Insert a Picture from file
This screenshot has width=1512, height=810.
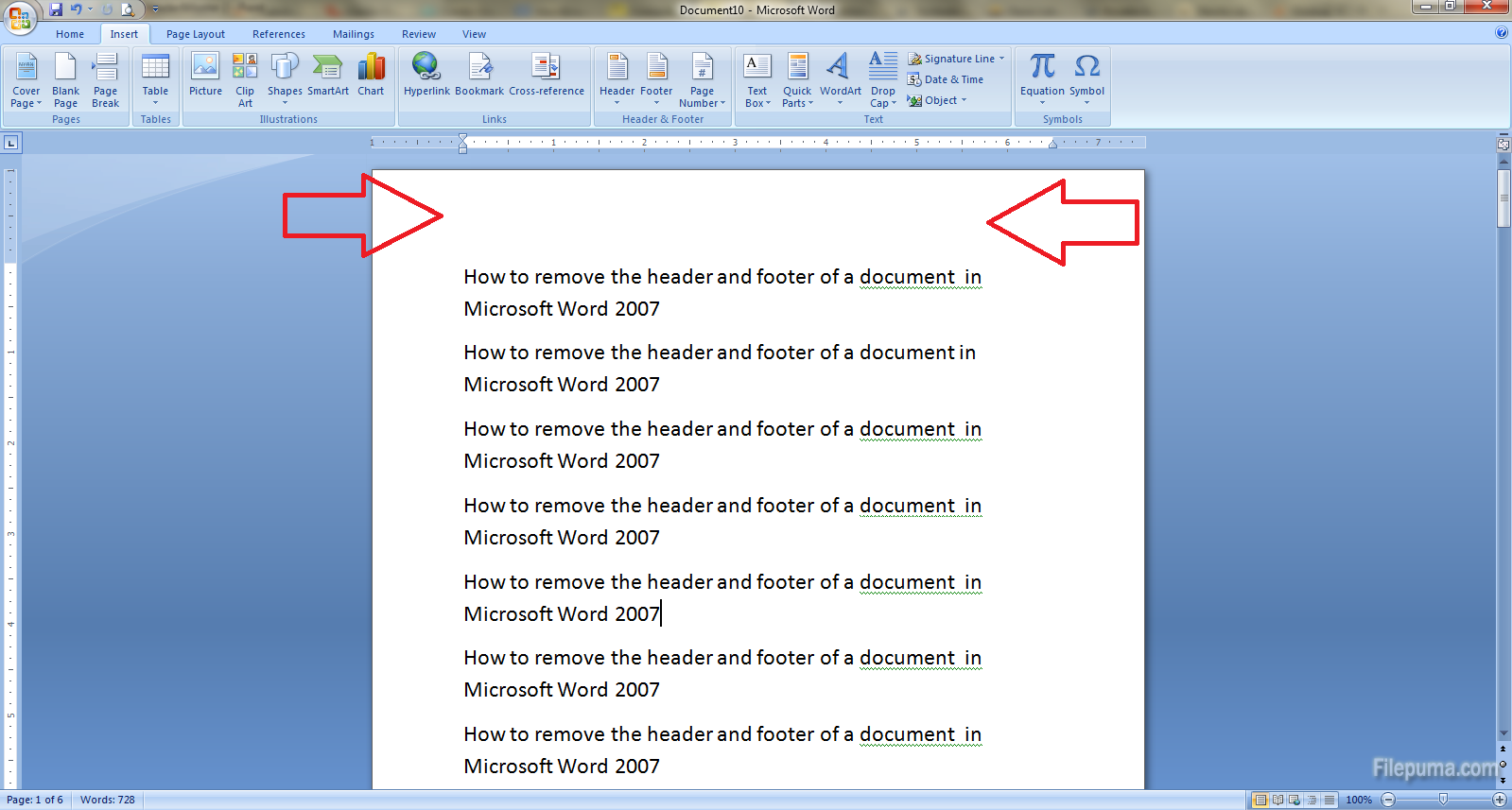coord(205,76)
